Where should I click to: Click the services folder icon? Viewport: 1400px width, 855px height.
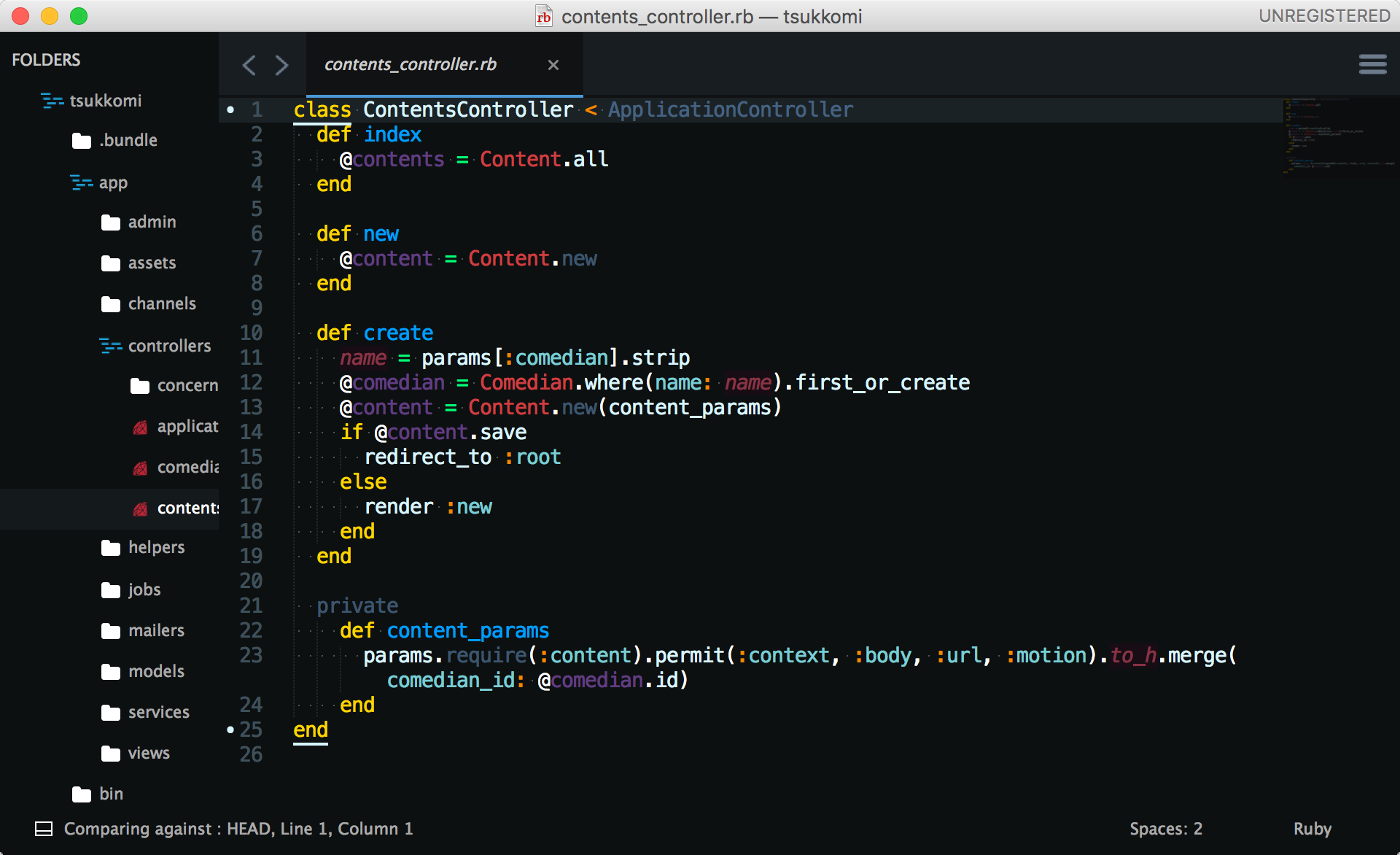pyautogui.click(x=110, y=712)
